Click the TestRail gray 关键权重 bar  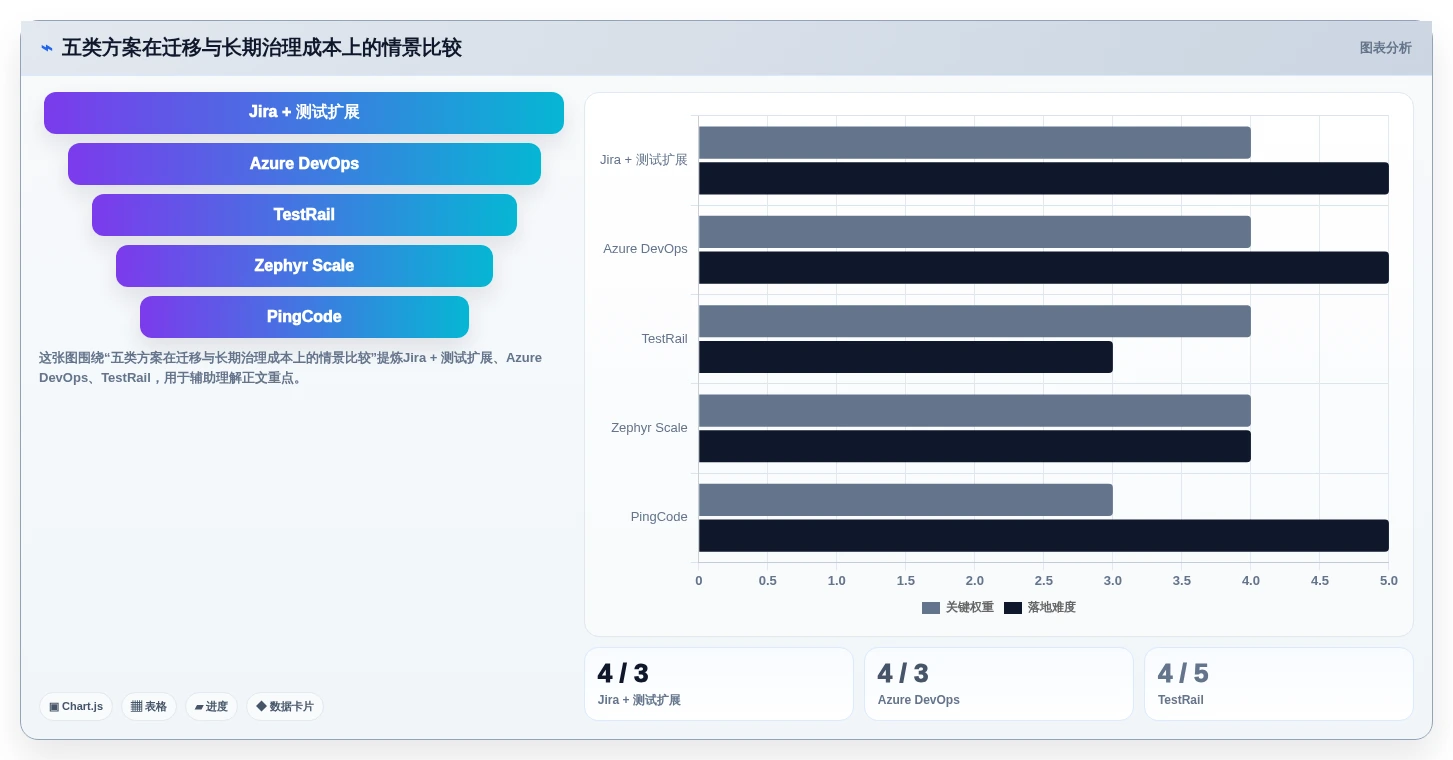coord(975,321)
